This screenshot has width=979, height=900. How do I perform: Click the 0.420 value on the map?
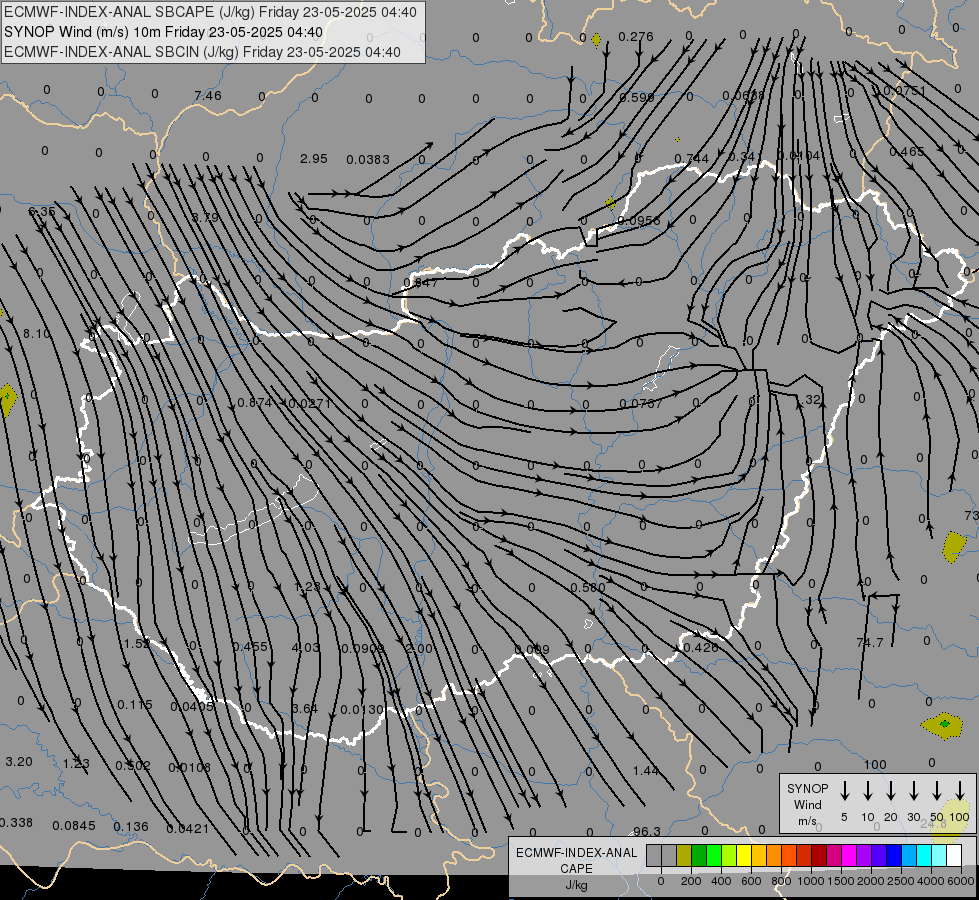701,648
